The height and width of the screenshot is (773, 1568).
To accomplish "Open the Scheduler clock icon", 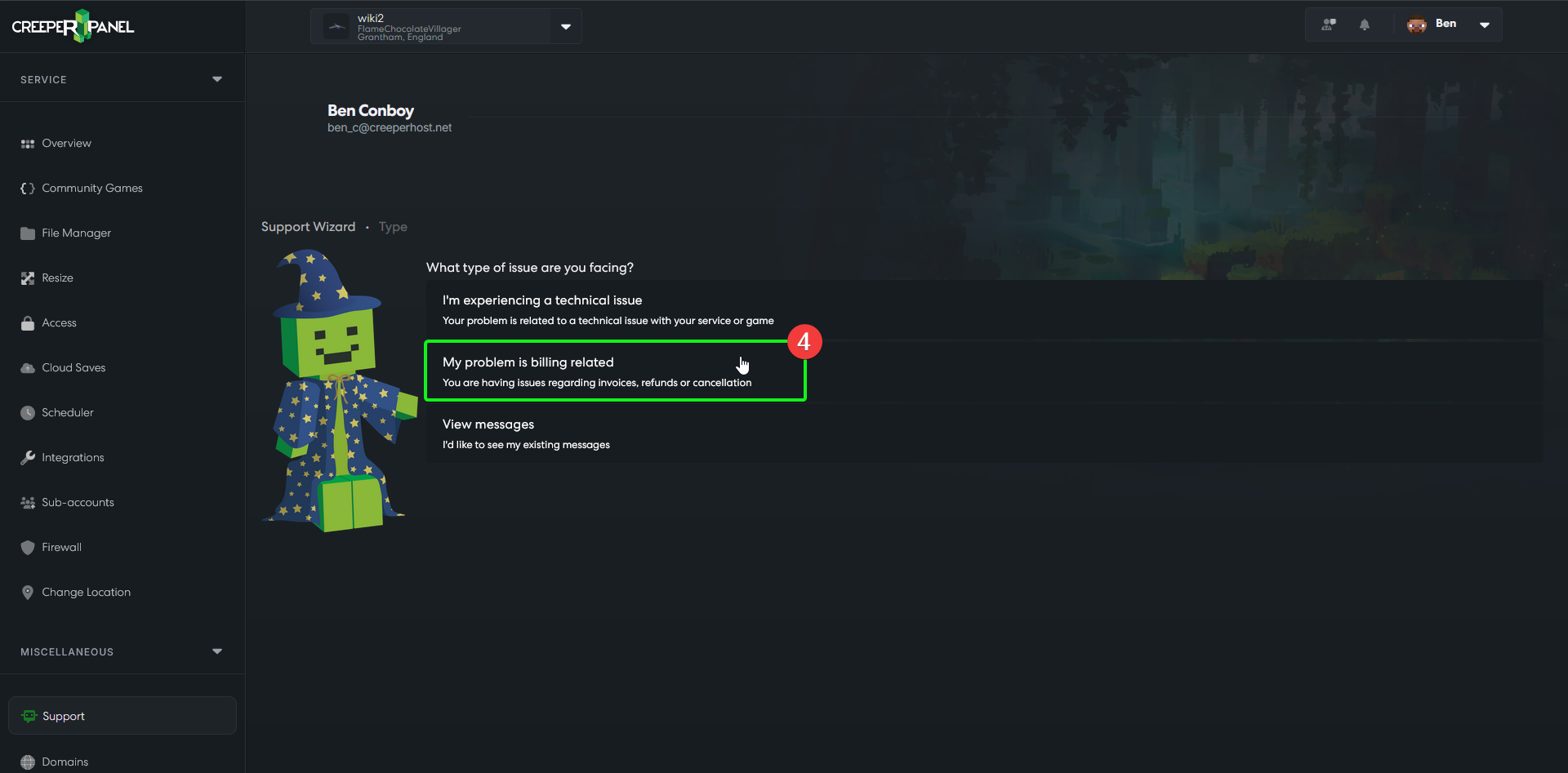I will tap(28, 413).
